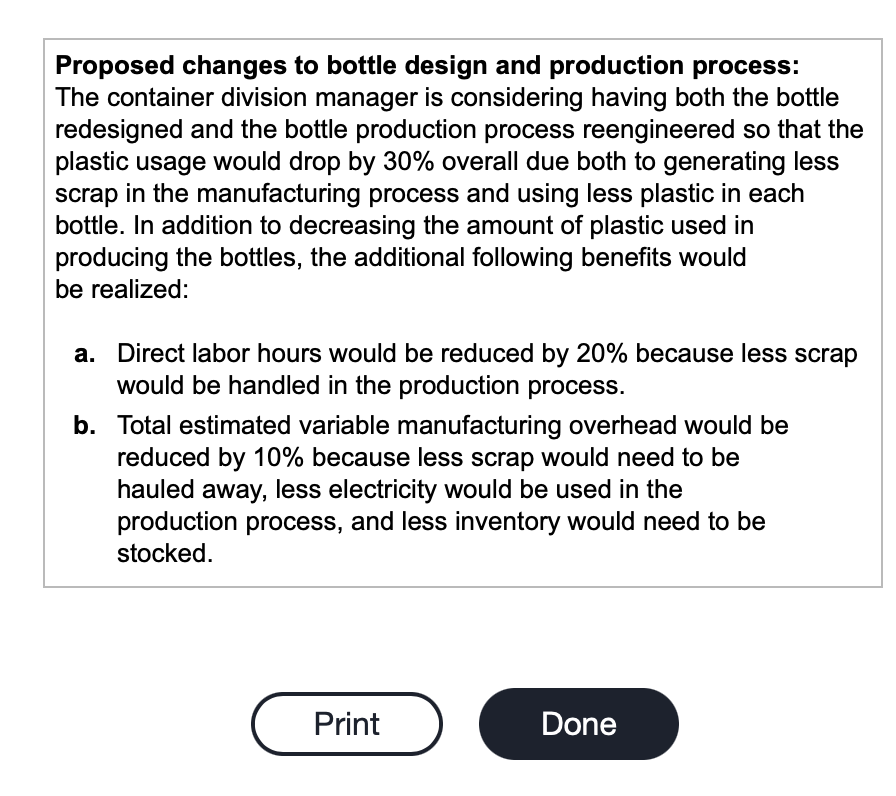Click the outlined Print pill button

346,723
